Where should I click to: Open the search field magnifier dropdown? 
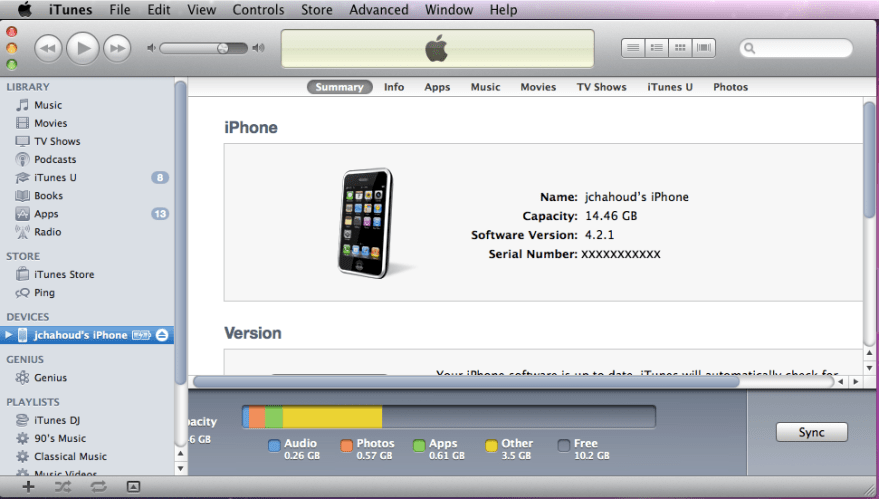[x=751, y=48]
